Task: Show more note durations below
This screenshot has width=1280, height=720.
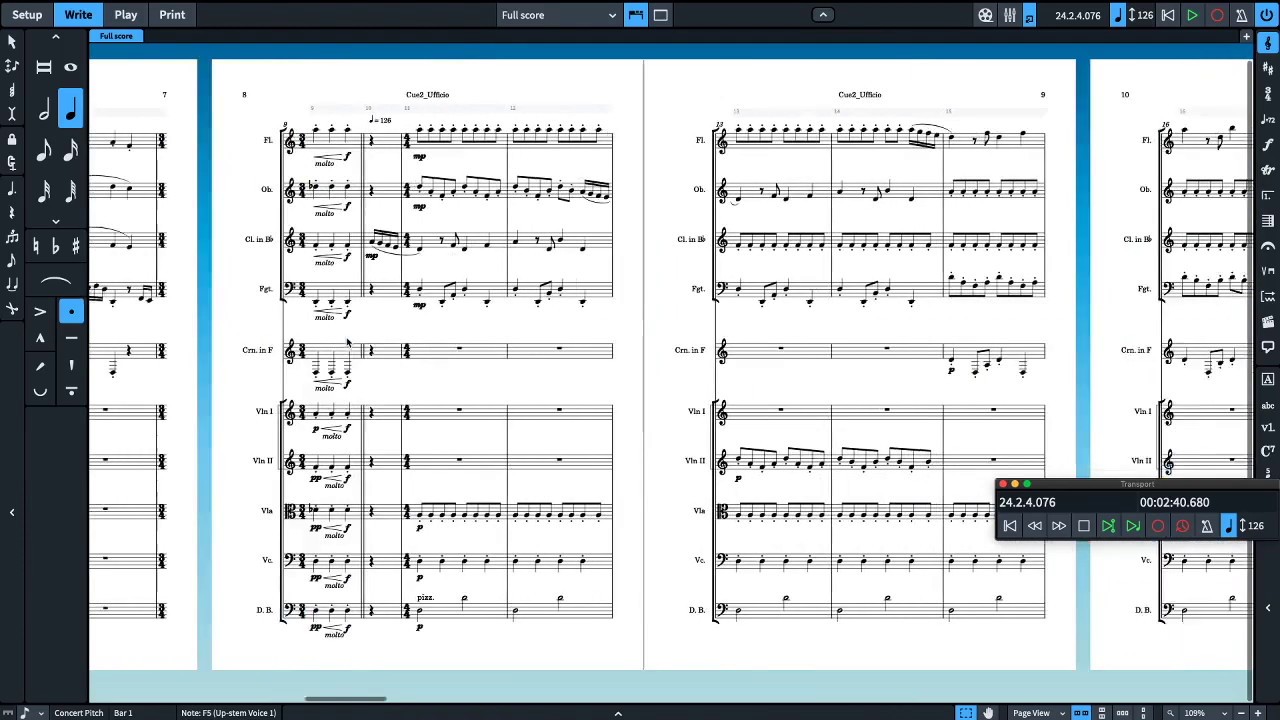Action: 56,221
